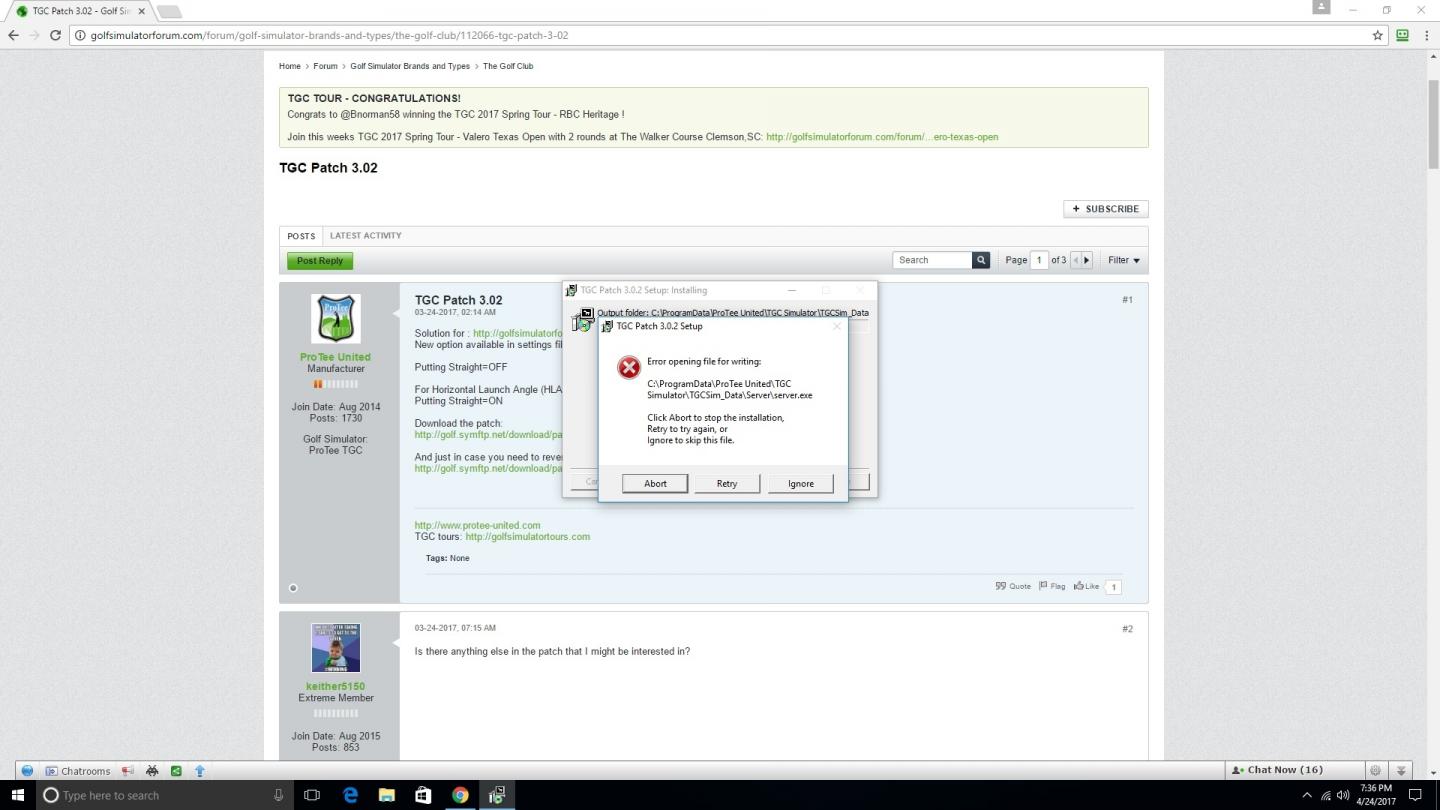Click the green extension icon in Chrome toolbar
This screenshot has height=810, width=1440.
coord(1402,35)
